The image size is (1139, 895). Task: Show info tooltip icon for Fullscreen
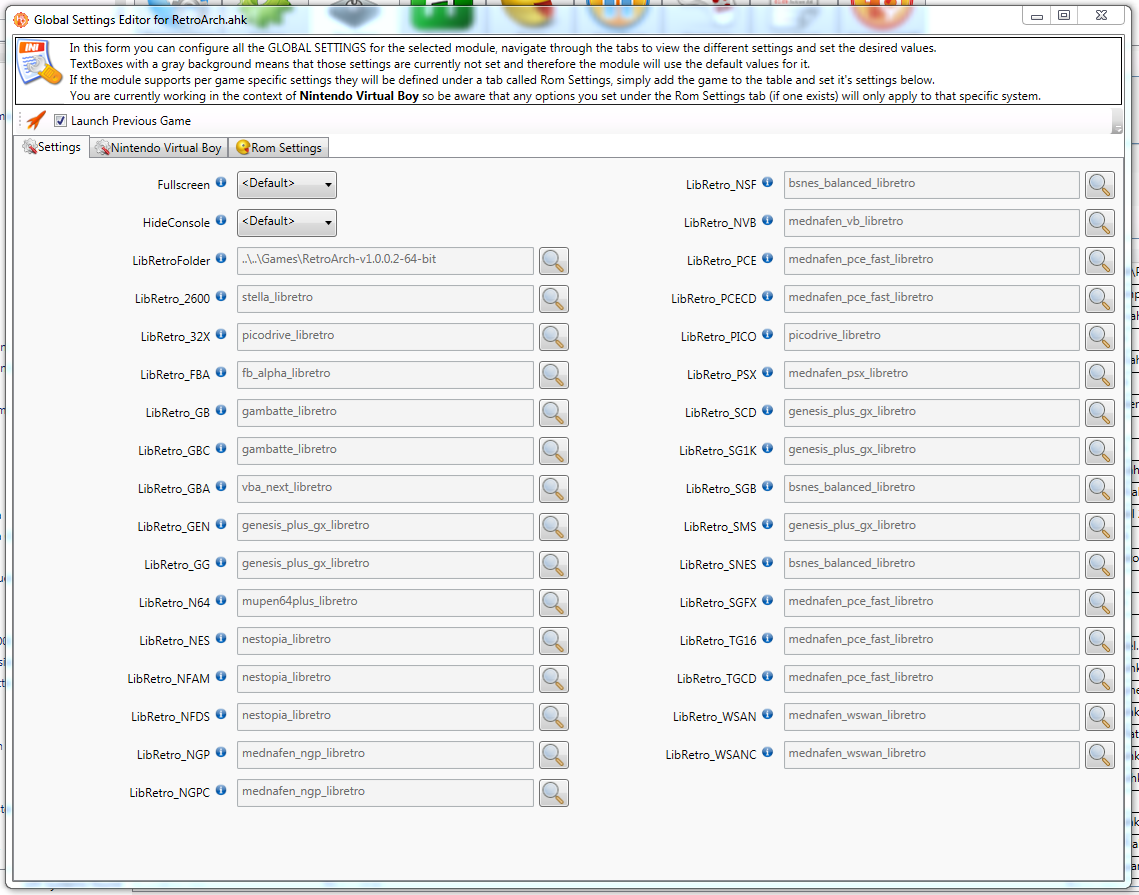point(221,182)
